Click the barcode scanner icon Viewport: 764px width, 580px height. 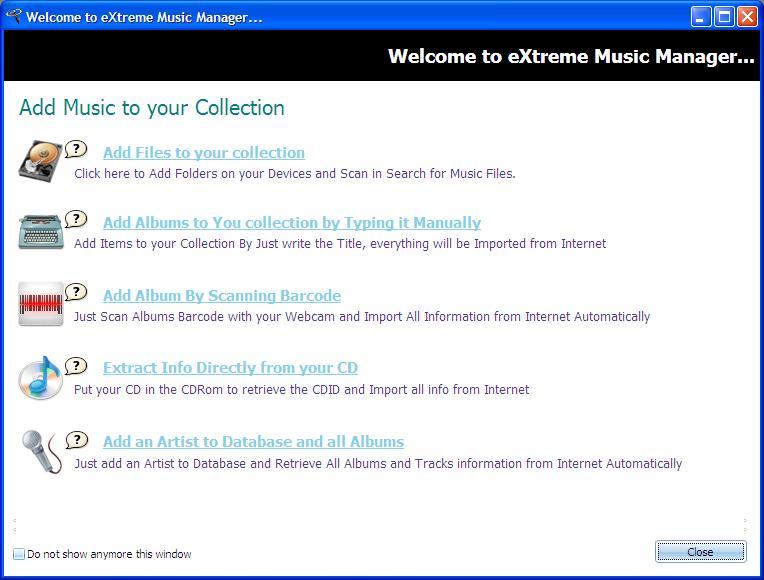tap(41, 304)
